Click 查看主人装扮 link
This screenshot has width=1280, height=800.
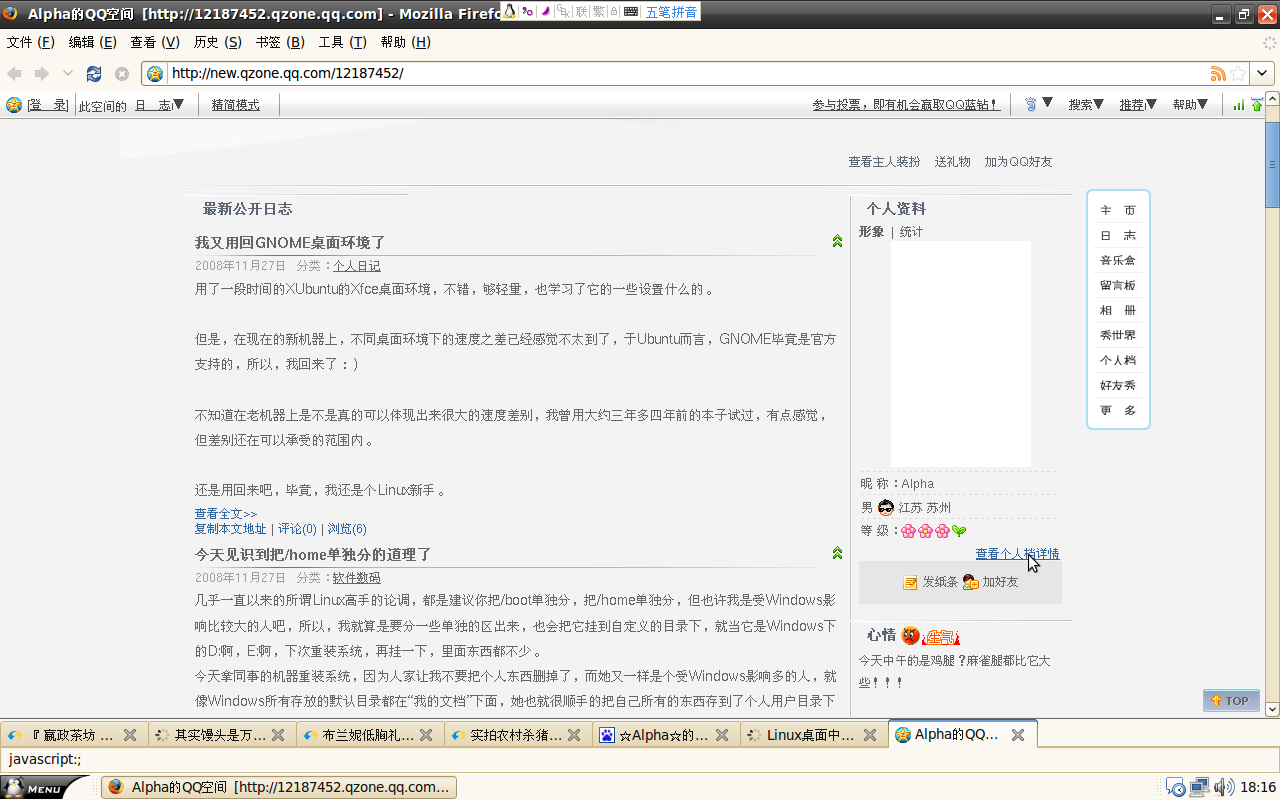[884, 161]
